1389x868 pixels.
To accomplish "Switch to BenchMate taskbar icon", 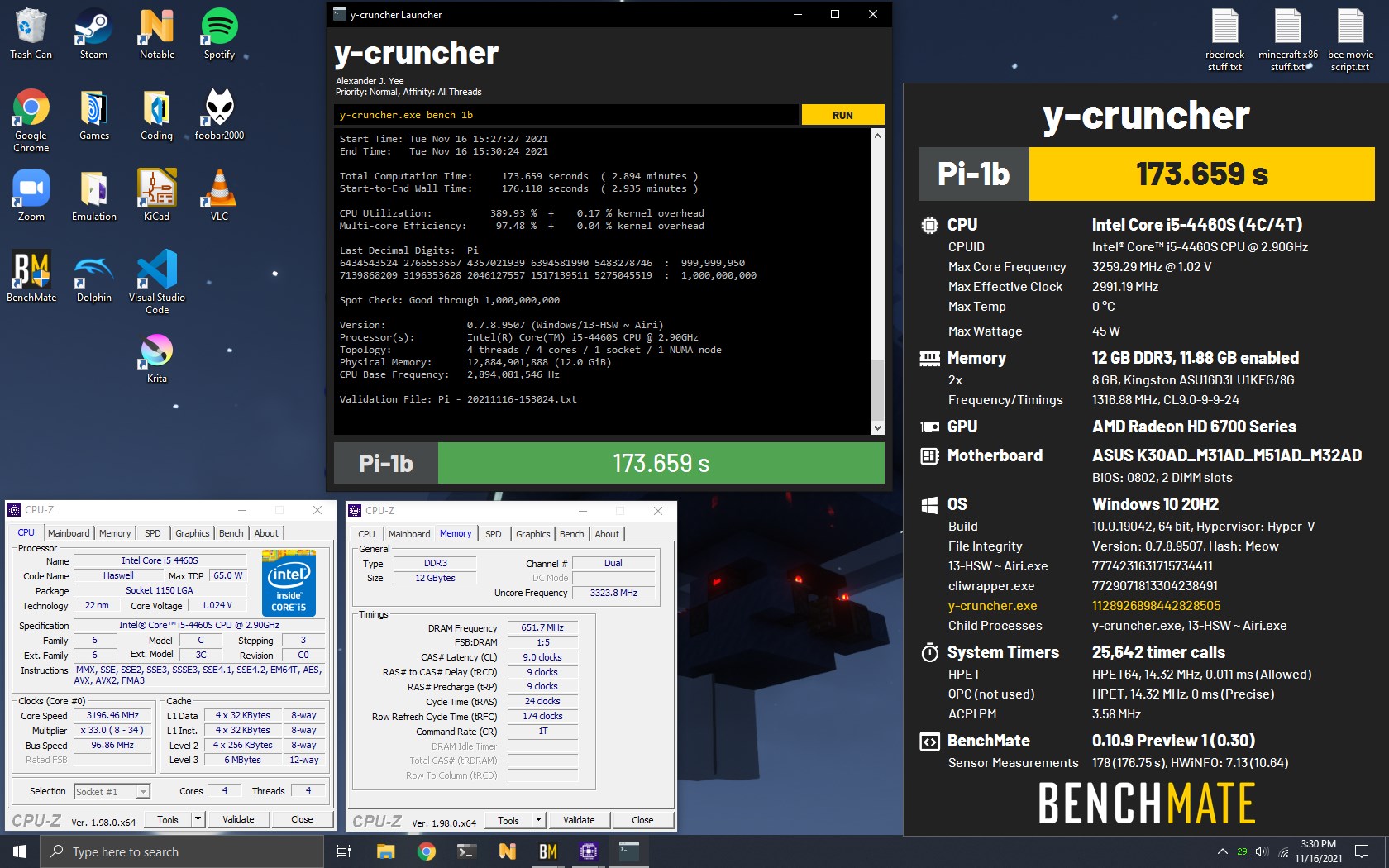I will coord(547,851).
